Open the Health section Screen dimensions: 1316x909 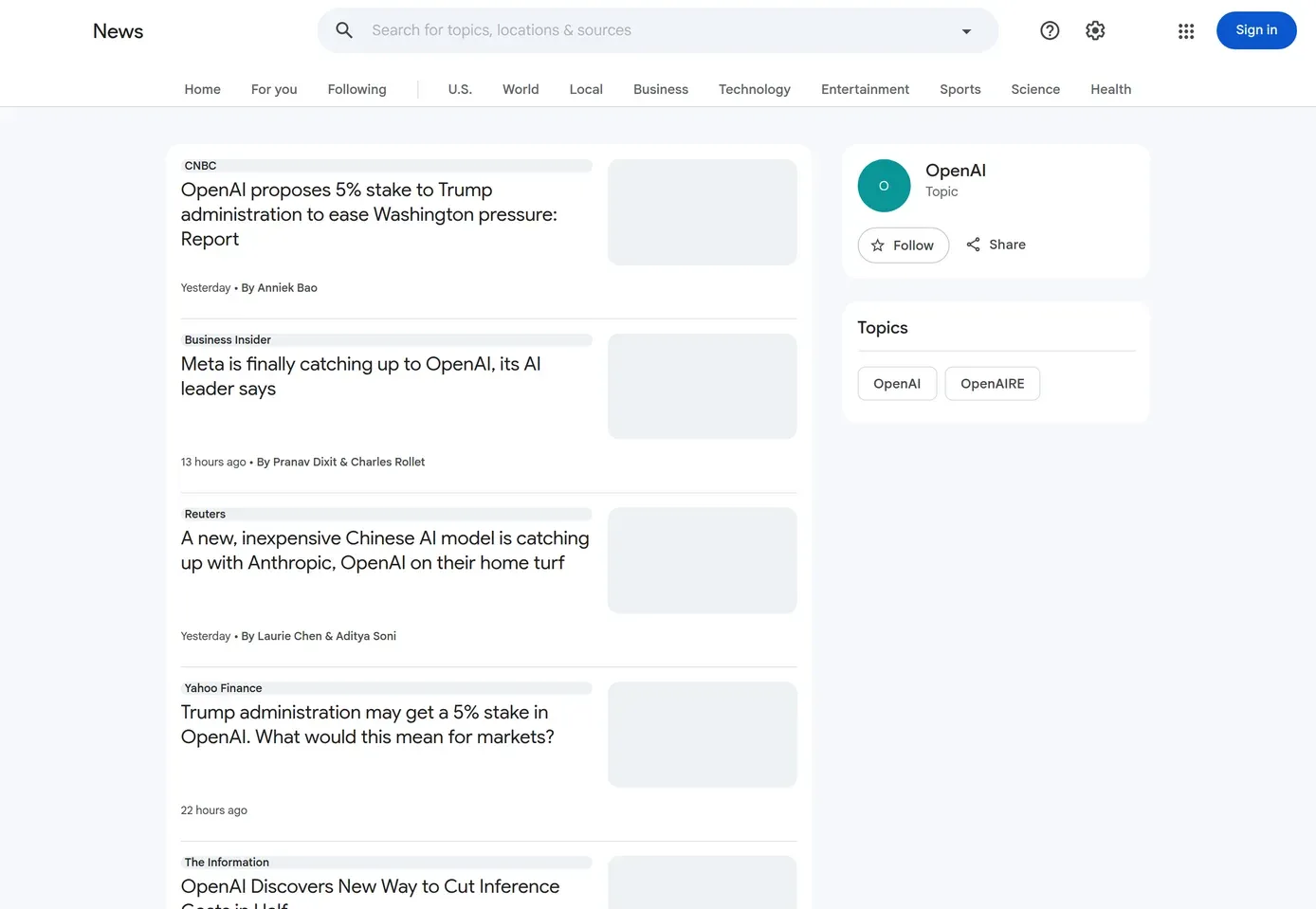tap(1110, 89)
